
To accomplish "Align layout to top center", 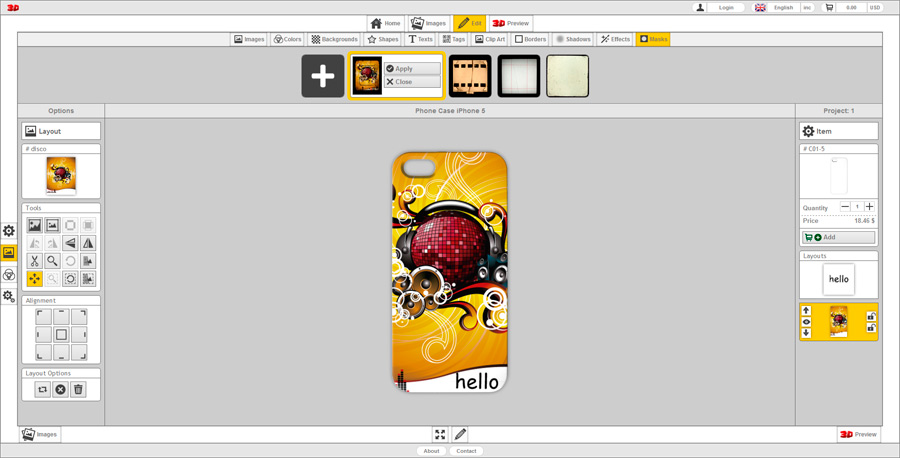I will coord(61,317).
